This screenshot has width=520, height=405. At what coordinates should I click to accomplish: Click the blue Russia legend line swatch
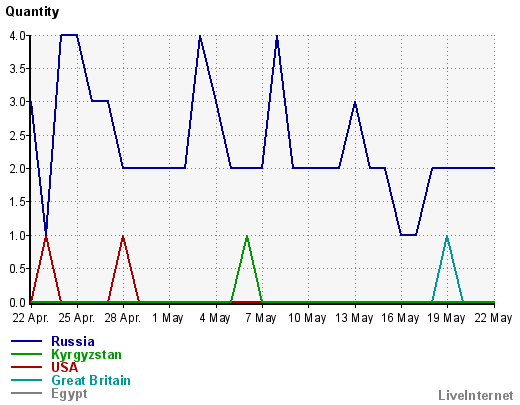tap(26, 341)
